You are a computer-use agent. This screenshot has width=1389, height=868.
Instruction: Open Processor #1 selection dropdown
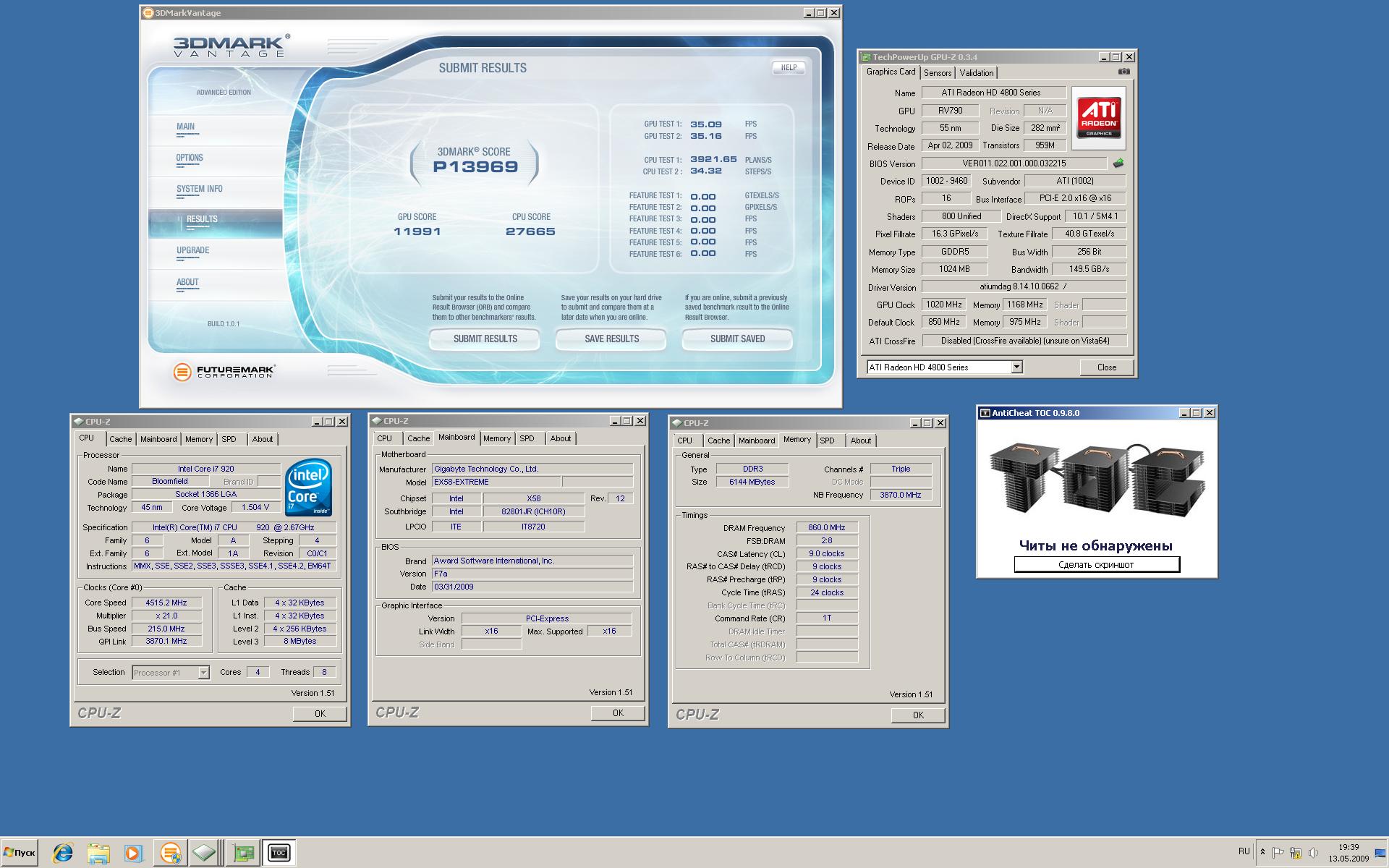tap(203, 673)
